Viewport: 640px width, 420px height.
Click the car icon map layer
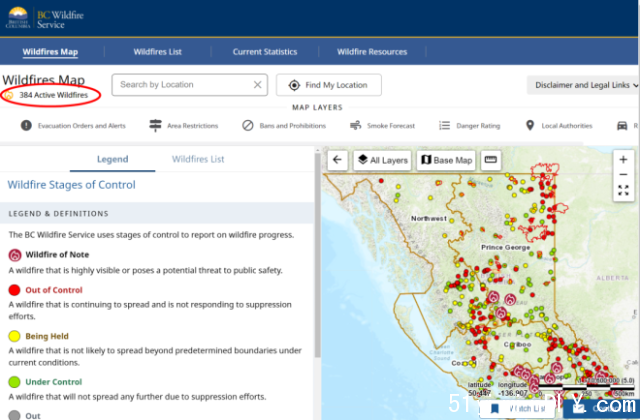[x=622, y=126]
